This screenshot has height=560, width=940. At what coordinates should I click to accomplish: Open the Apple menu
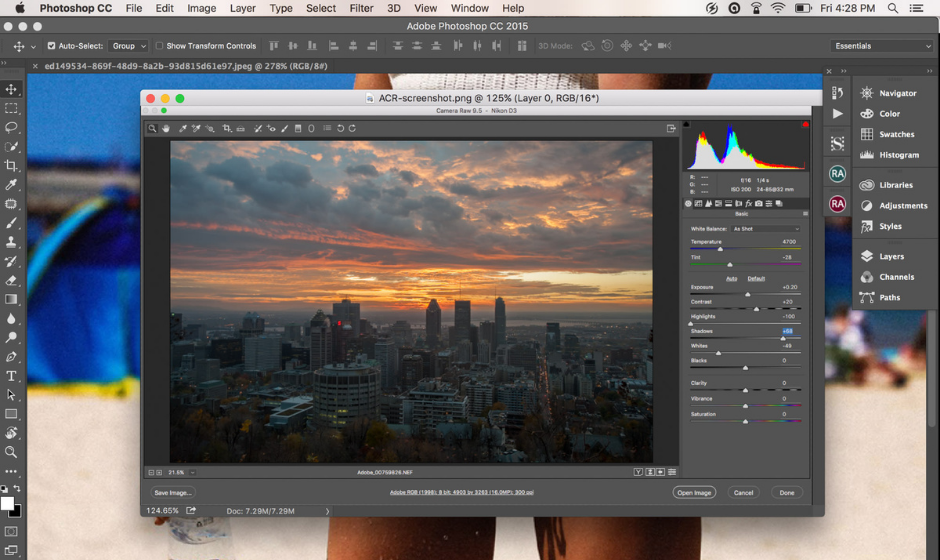pyautogui.click(x=20, y=8)
